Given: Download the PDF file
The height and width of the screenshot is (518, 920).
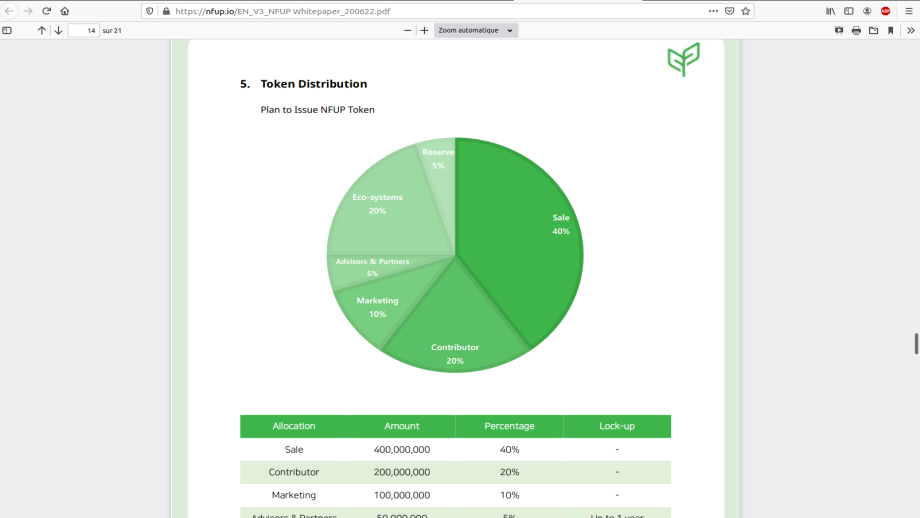Looking at the screenshot, I should click(x=874, y=31).
